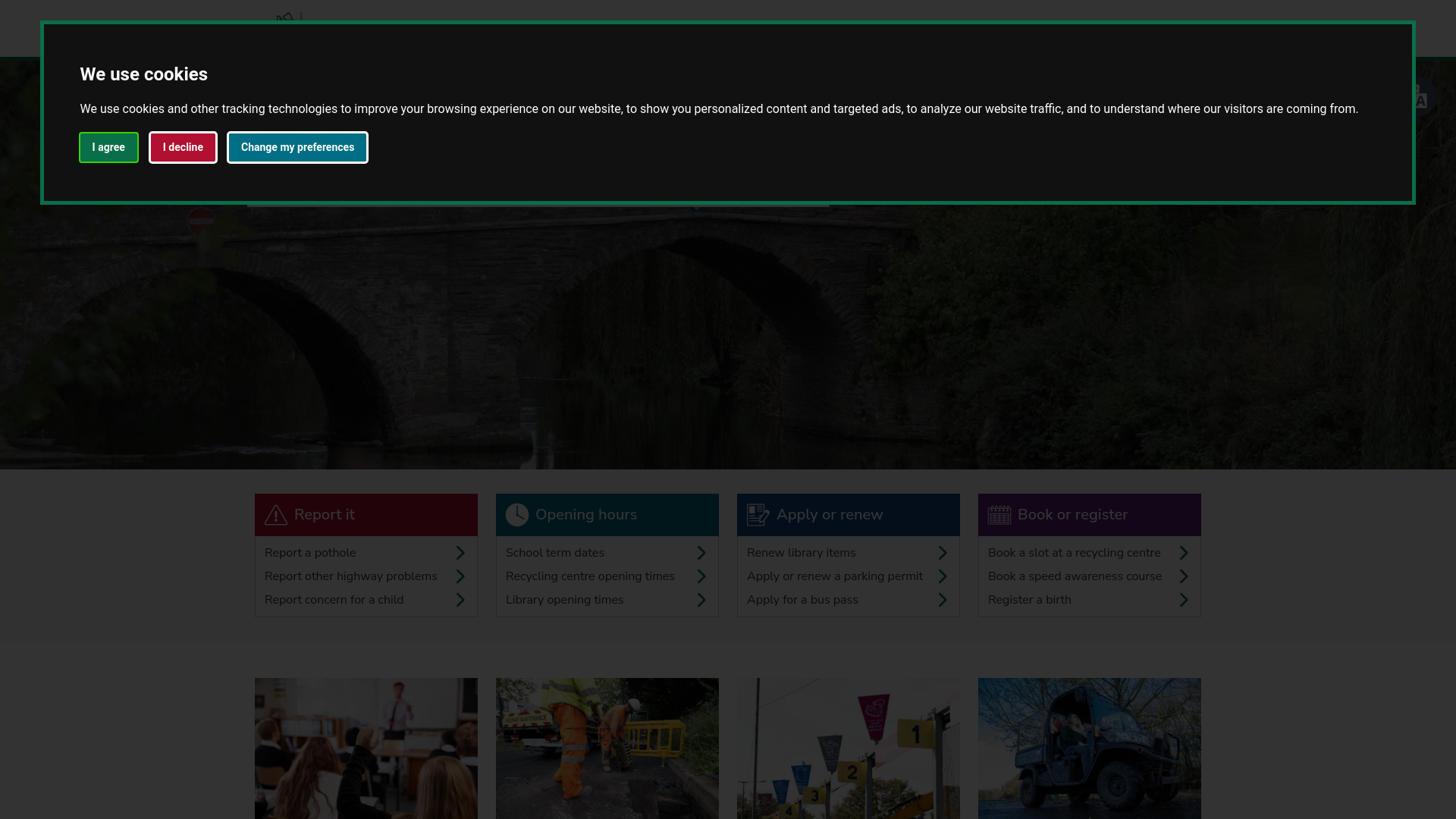Open the Book or register section header
Image resolution: width=1456 pixels, height=819 pixels.
[x=1090, y=515]
